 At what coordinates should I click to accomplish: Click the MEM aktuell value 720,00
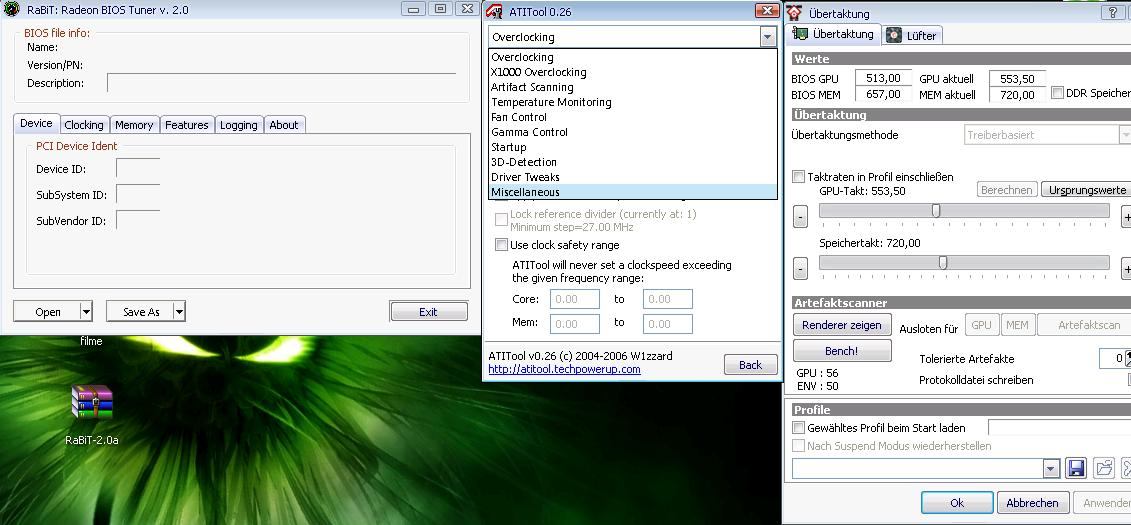point(1017,94)
